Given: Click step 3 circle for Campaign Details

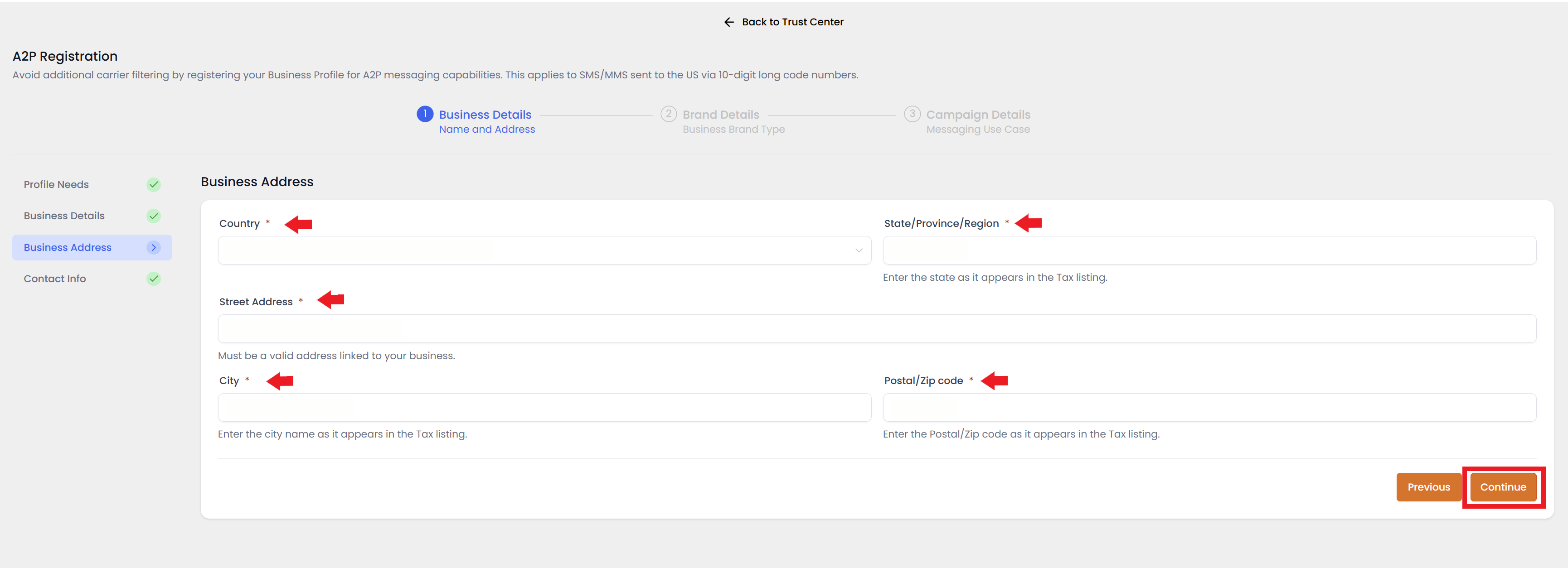Looking at the screenshot, I should coord(912,114).
